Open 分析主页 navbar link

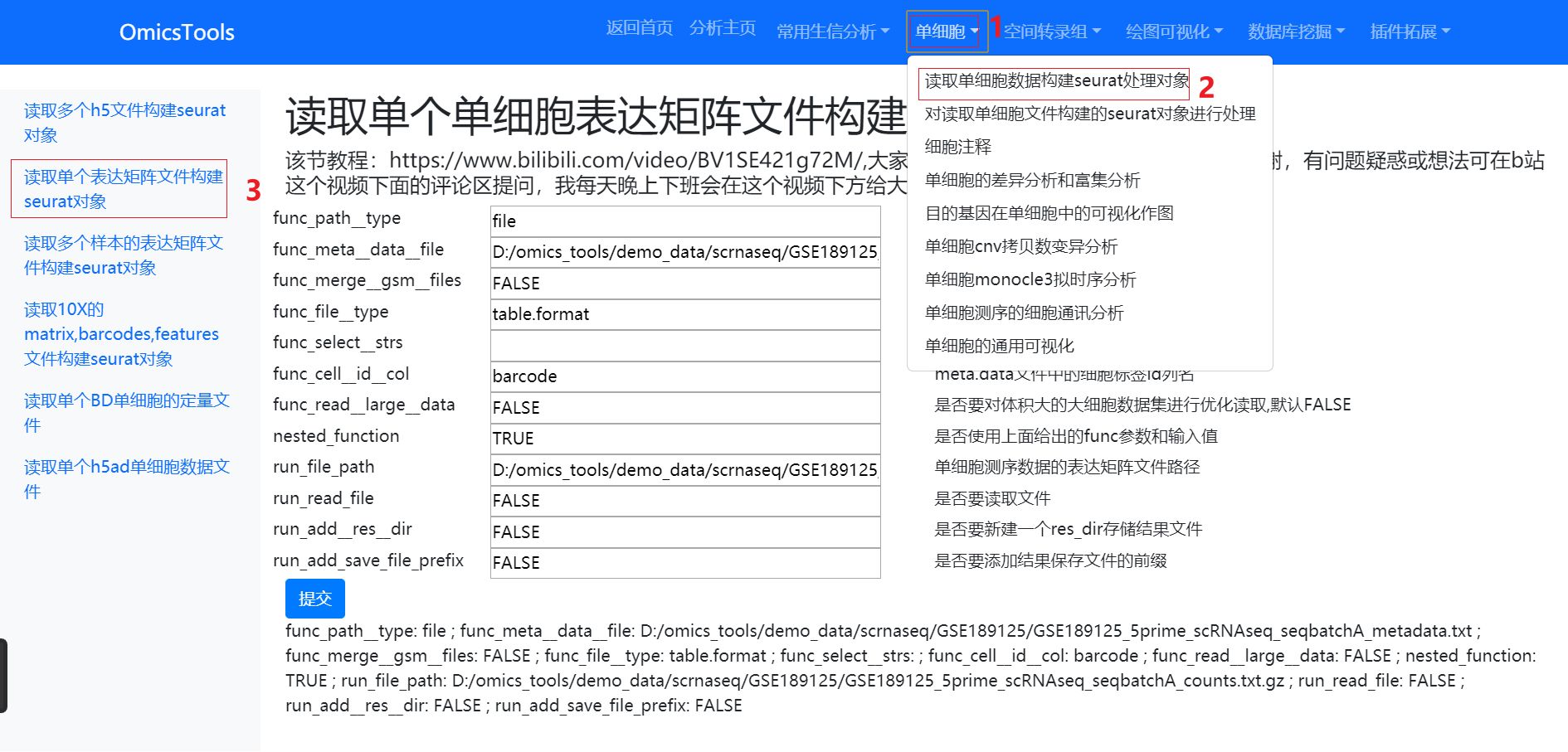pyautogui.click(x=722, y=28)
